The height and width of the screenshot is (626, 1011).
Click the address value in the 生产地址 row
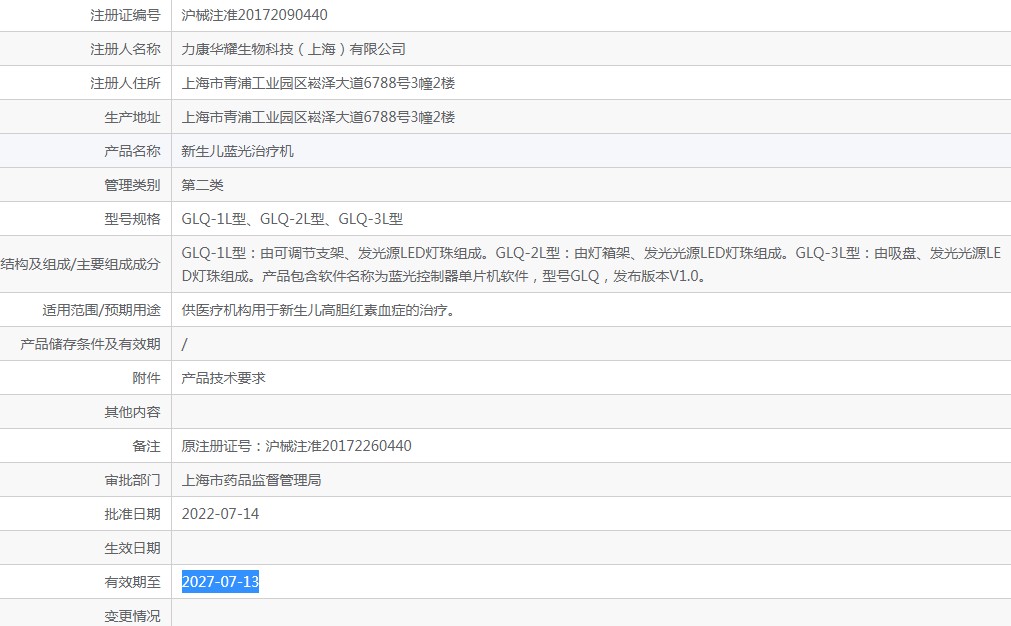tap(318, 117)
